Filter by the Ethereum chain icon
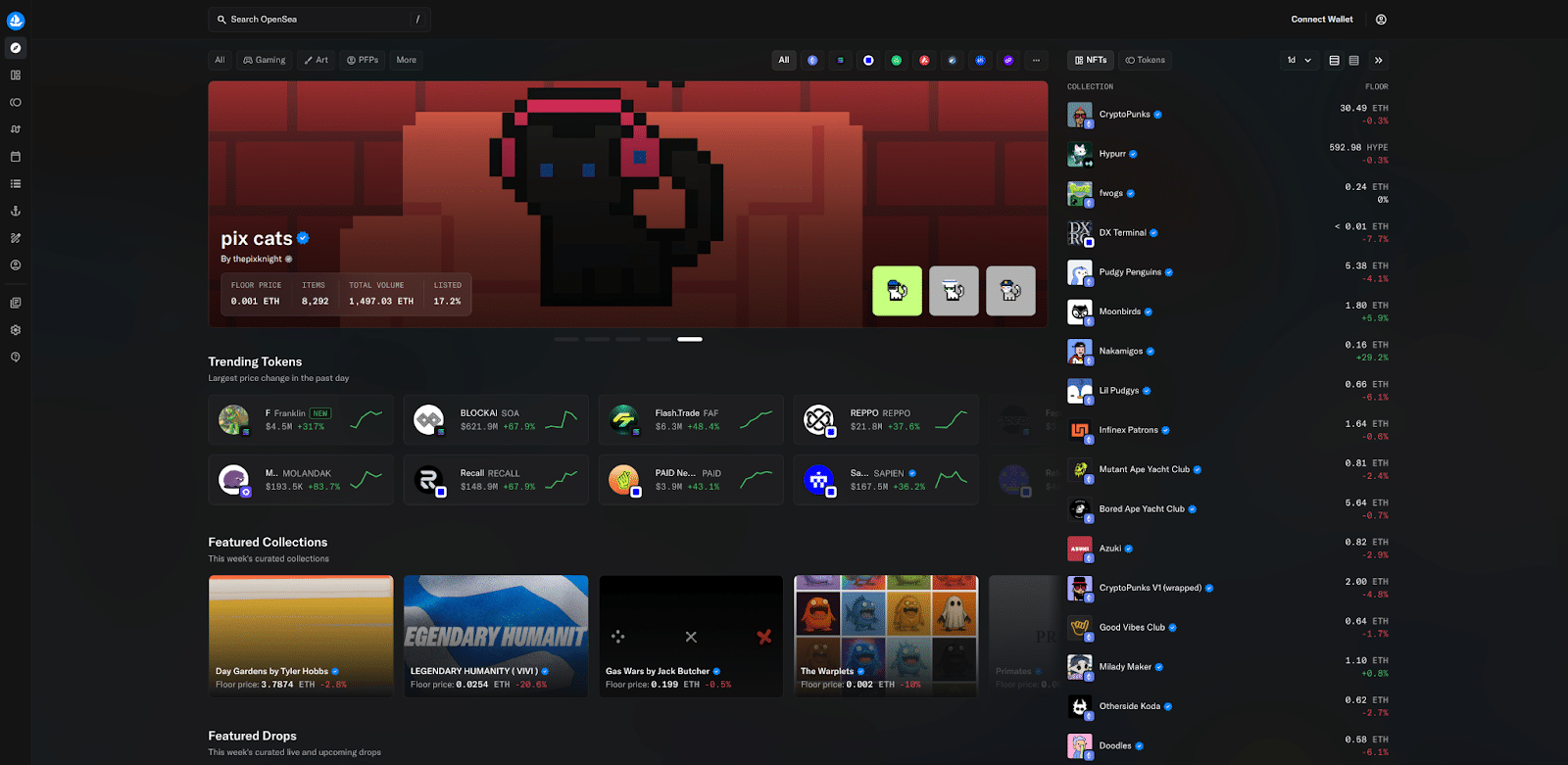Image resolution: width=1568 pixels, height=765 pixels. coord(812,61)
